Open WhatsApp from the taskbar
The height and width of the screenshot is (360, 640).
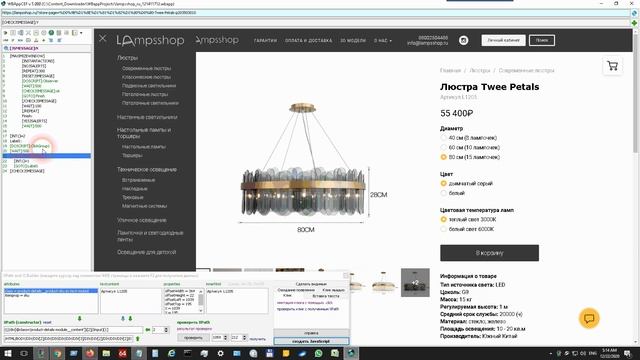pyautogui.click(x=318, y=353)
